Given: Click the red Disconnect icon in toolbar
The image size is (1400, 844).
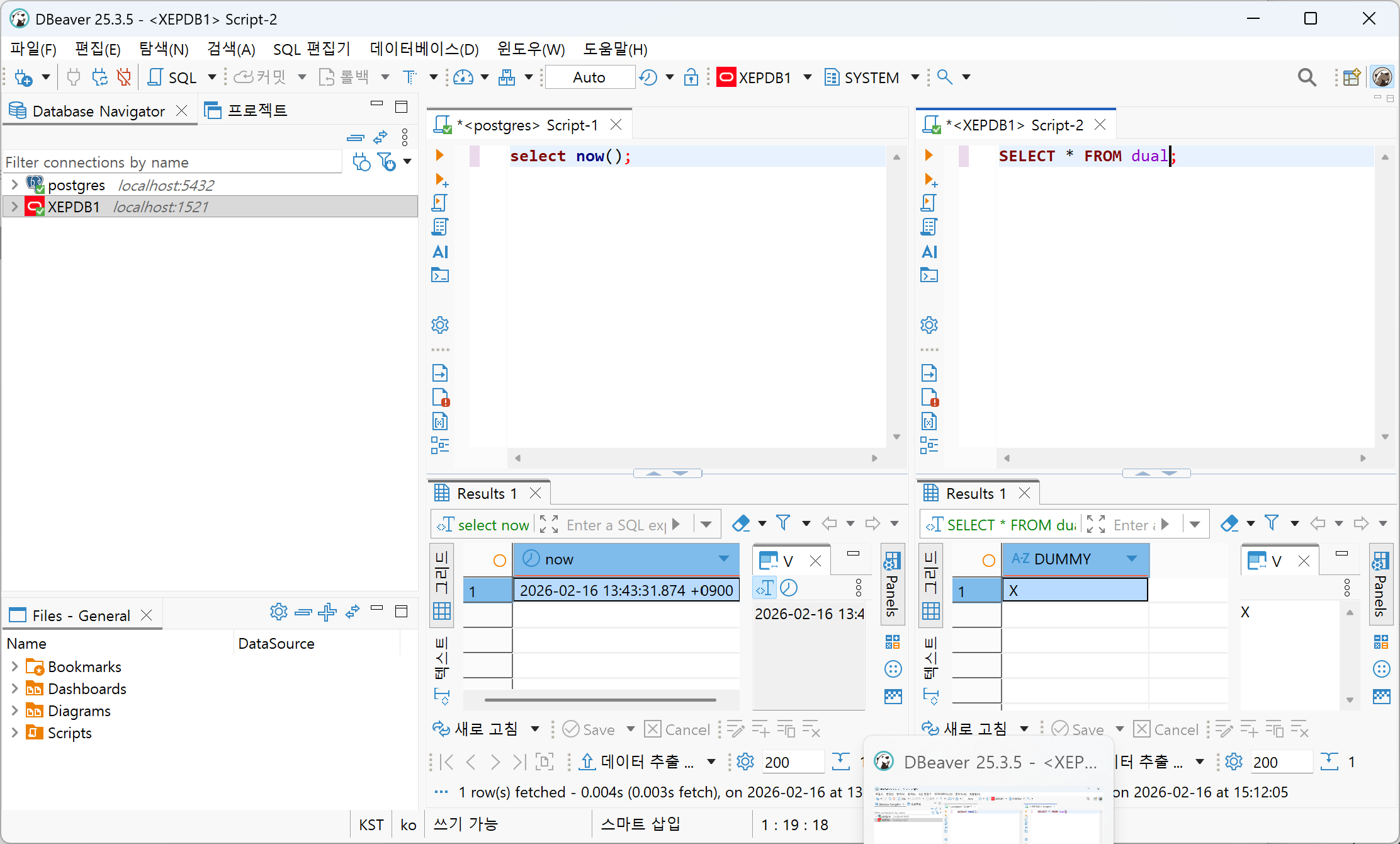Looking at the screenshot, I should [x=124, y=77].
